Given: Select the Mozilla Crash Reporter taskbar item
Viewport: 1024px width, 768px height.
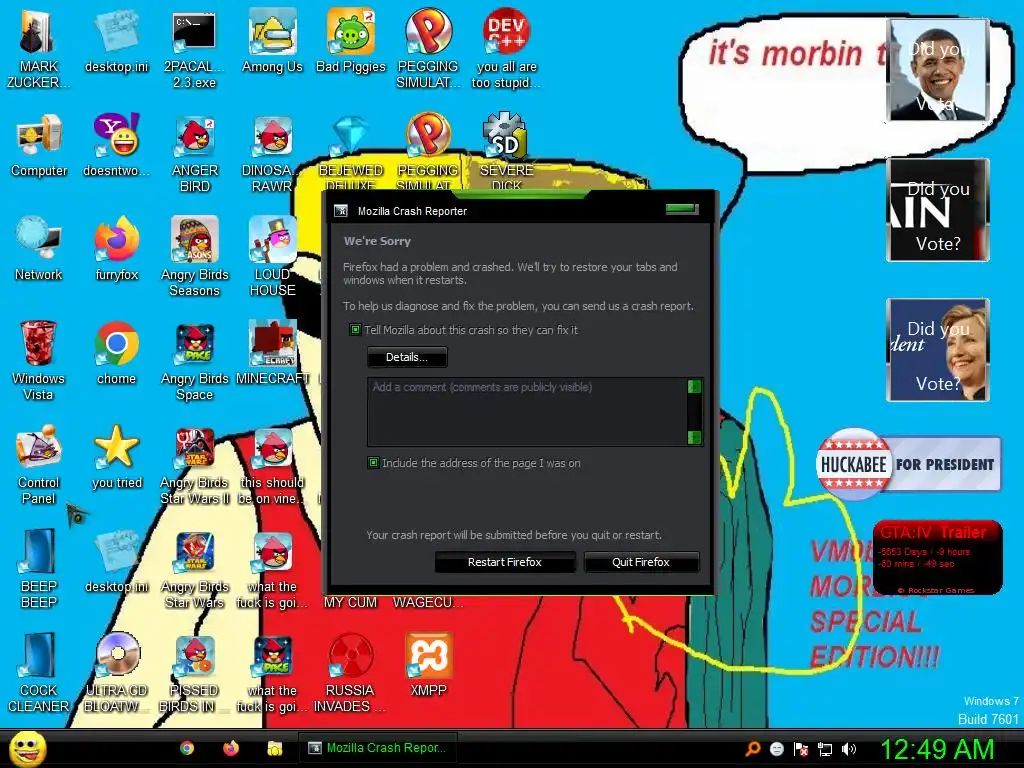Looking at the screenshot, I should [x=378, y=748].
